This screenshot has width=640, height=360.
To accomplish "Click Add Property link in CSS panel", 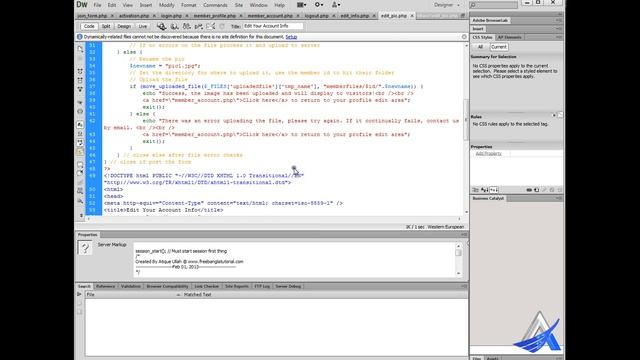I will pyautogui.click(x=488, y=154).
